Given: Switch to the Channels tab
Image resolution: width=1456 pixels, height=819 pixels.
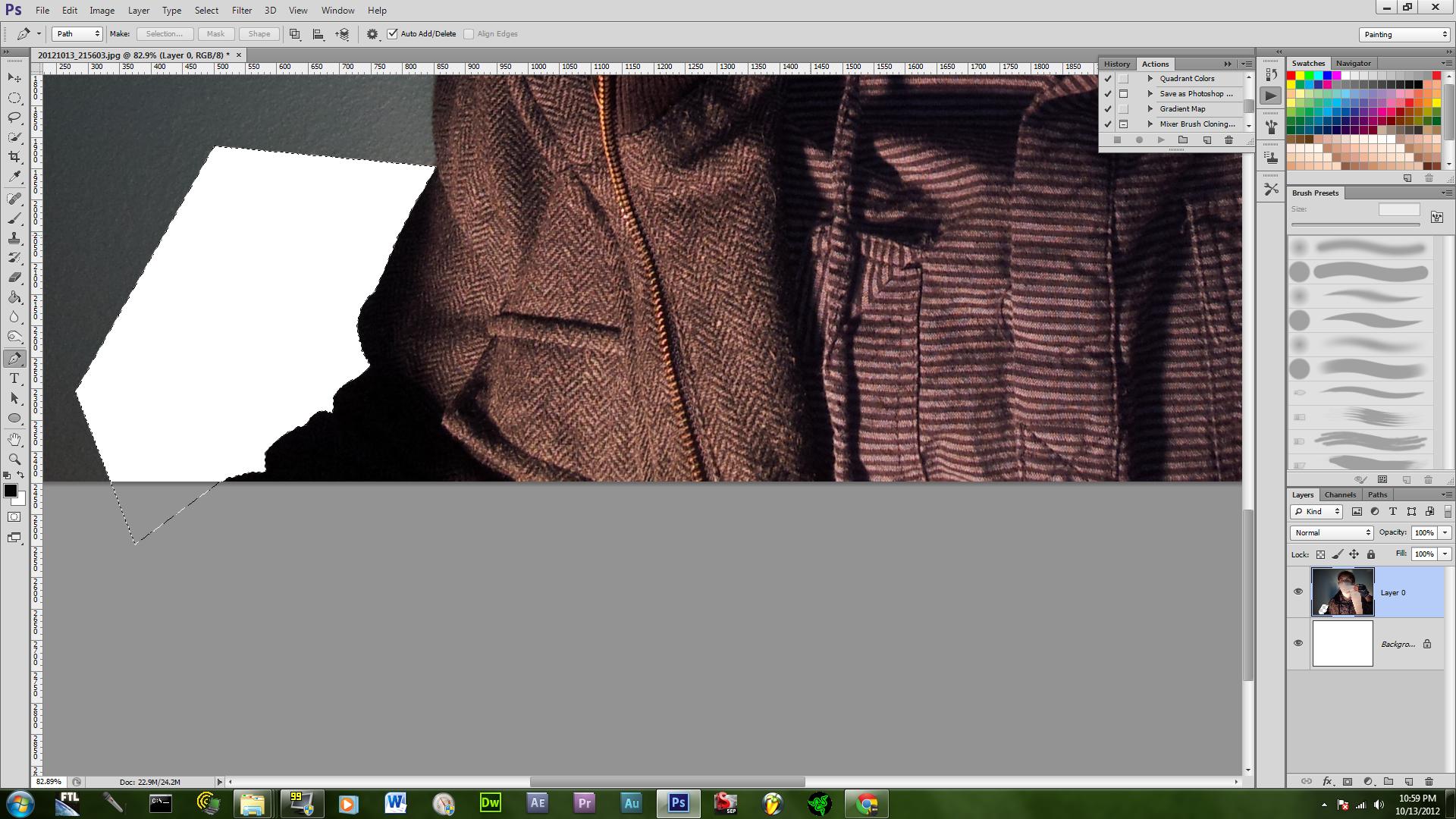Looking at the screenshot, I should click(x=1340, y=494).
